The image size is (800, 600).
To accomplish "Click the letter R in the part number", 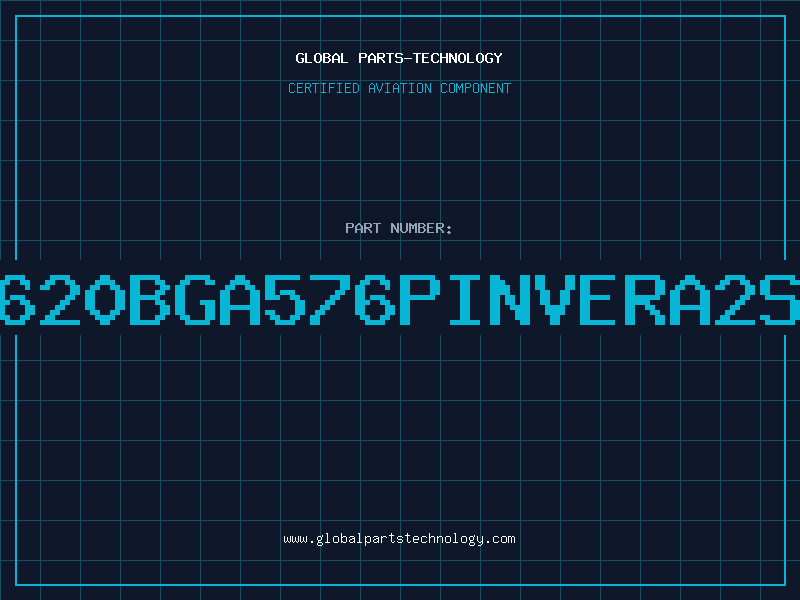I will click(645, 299).
